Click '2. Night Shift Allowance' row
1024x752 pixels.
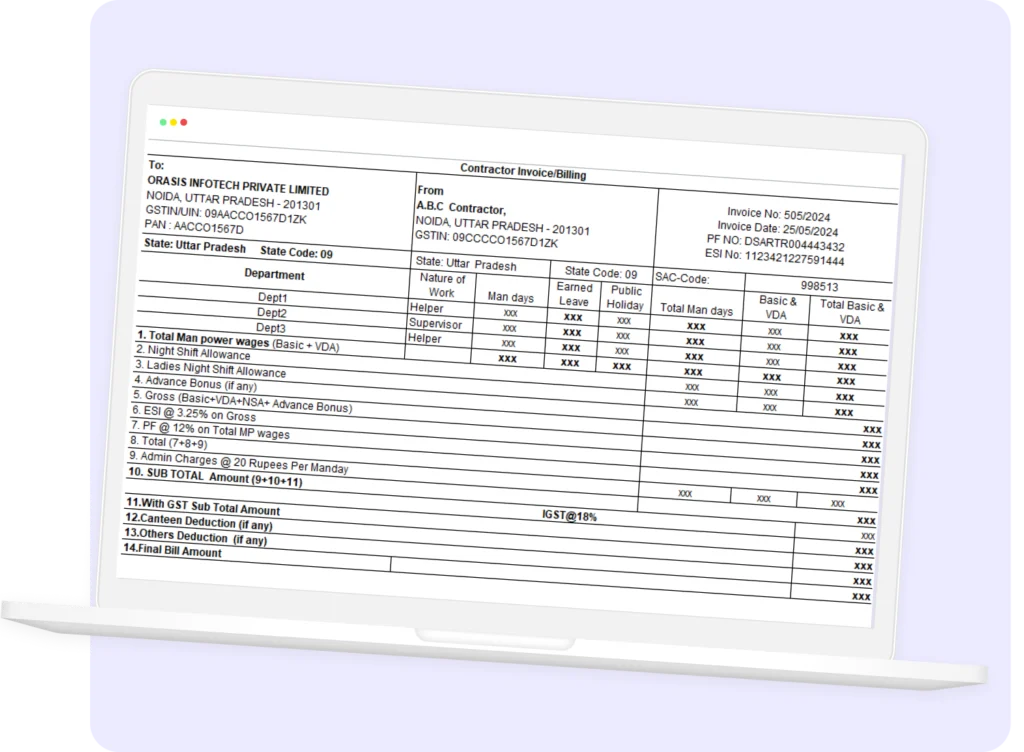[x=193, y=352]
